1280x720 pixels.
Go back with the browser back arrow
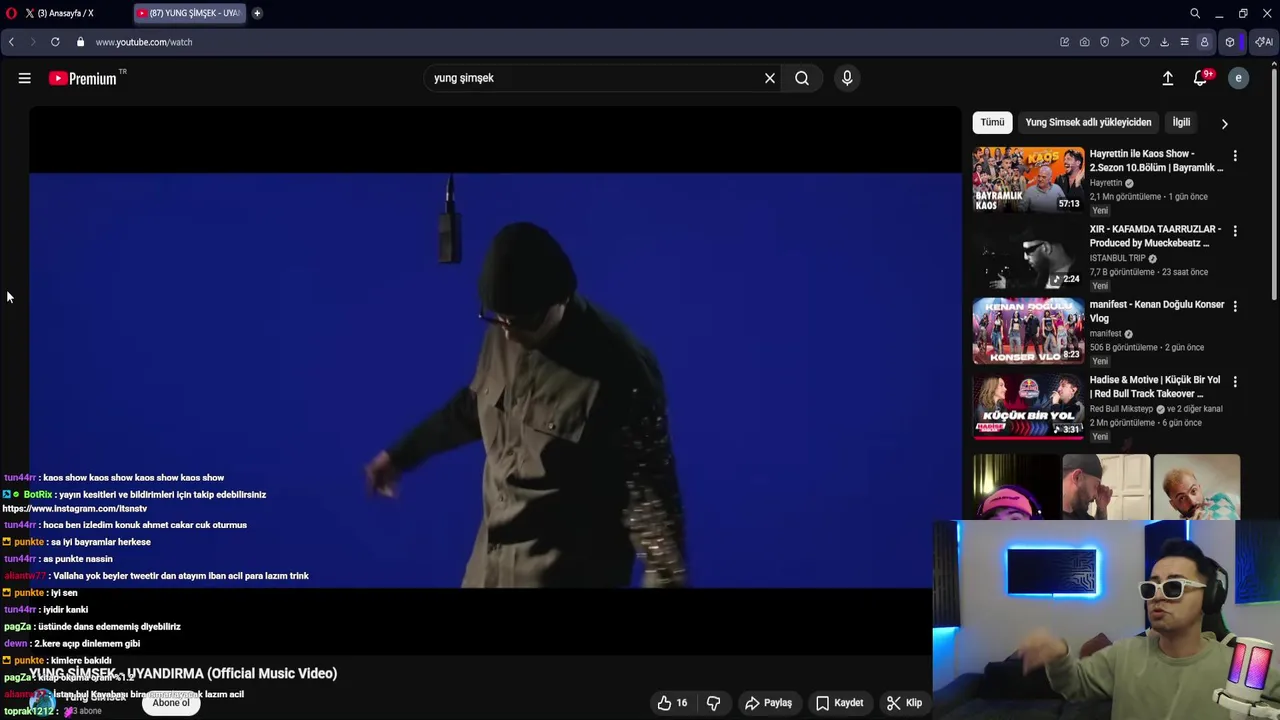click(x=11, y=42)
